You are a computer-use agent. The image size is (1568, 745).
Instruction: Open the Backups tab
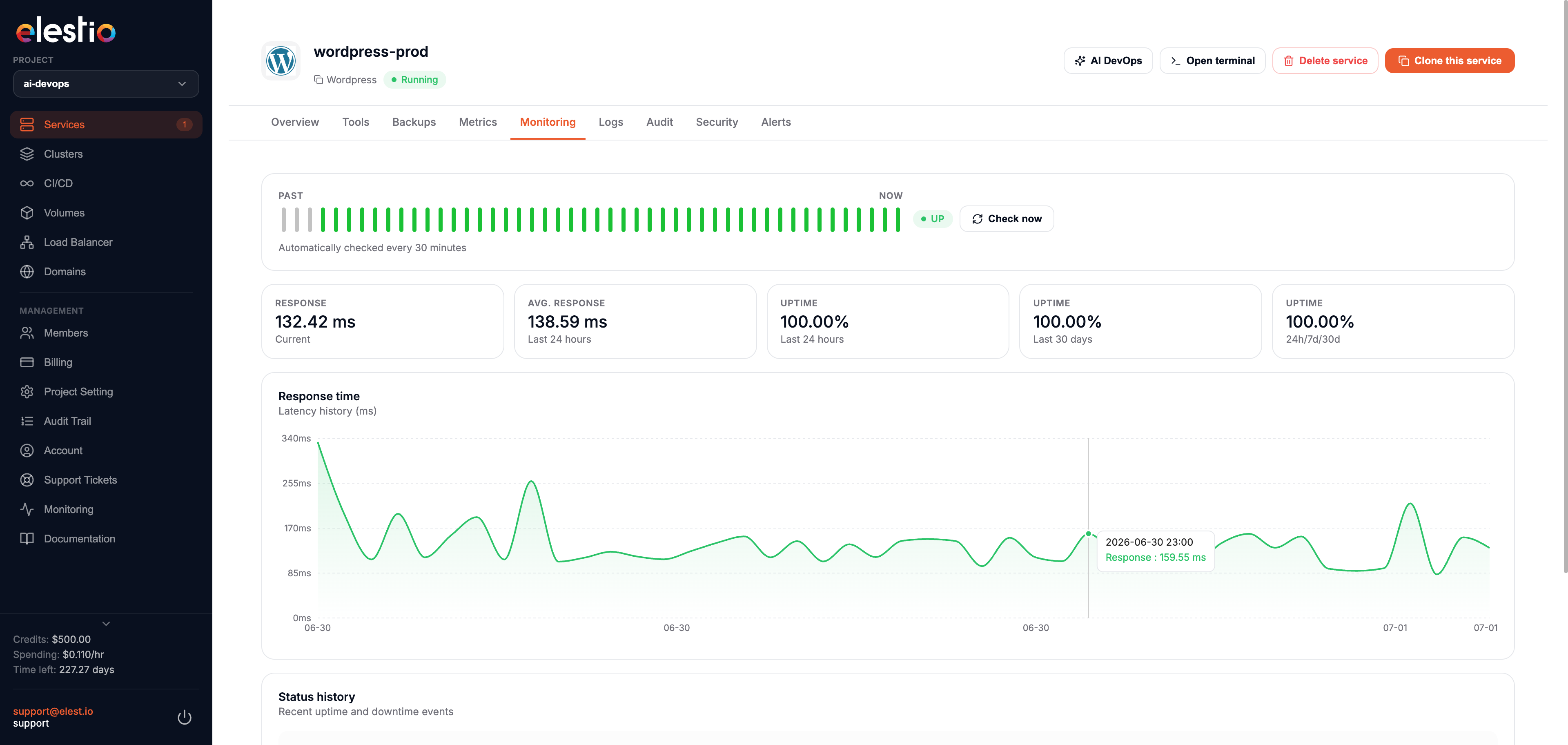tap(414, 123)
